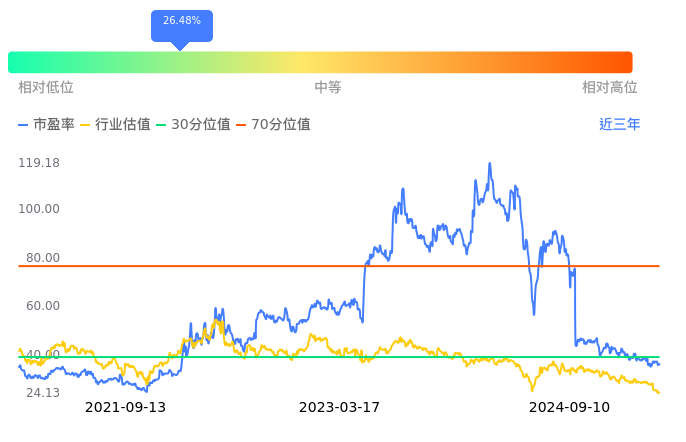Click the 80.00 y-axis label
This screenshot has width=686, height=442.
[x=43, y=258]
